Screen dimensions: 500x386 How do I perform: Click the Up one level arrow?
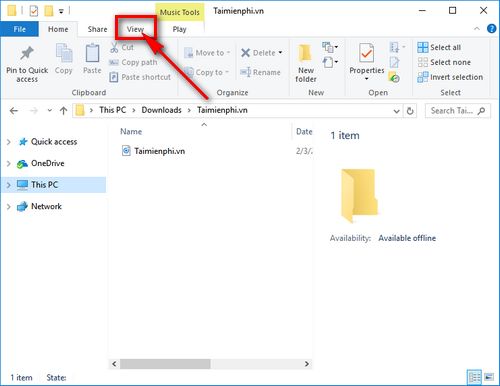pyautogui.click(x=64, y=111)
